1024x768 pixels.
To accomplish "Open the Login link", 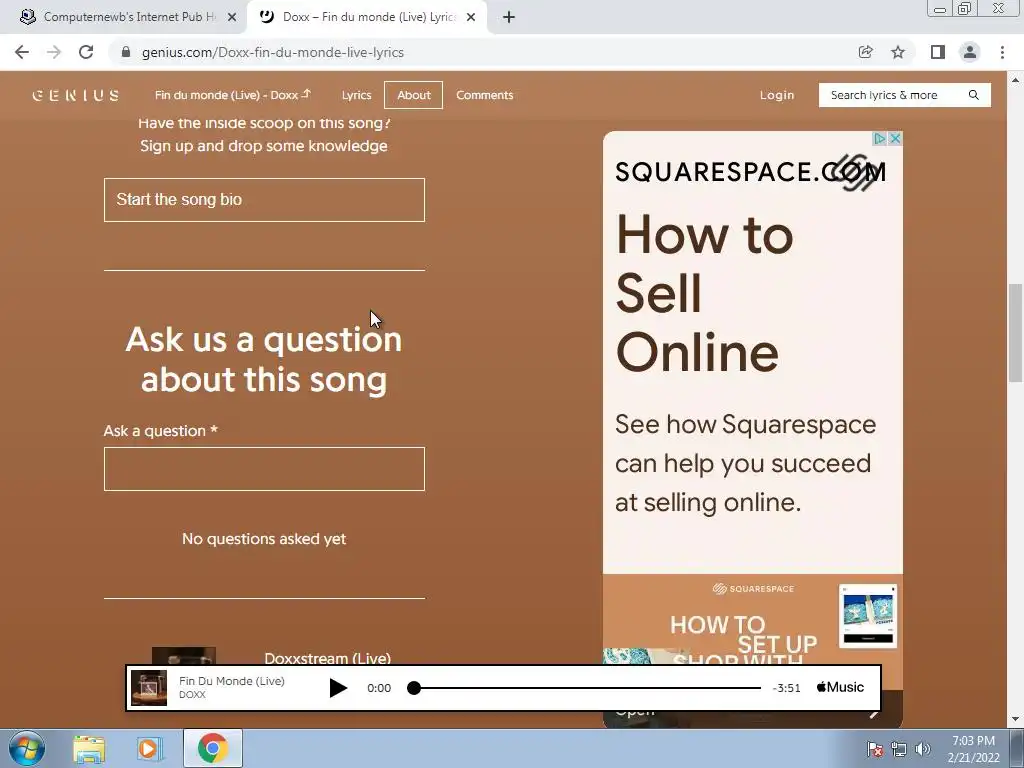I will [777, 95].
